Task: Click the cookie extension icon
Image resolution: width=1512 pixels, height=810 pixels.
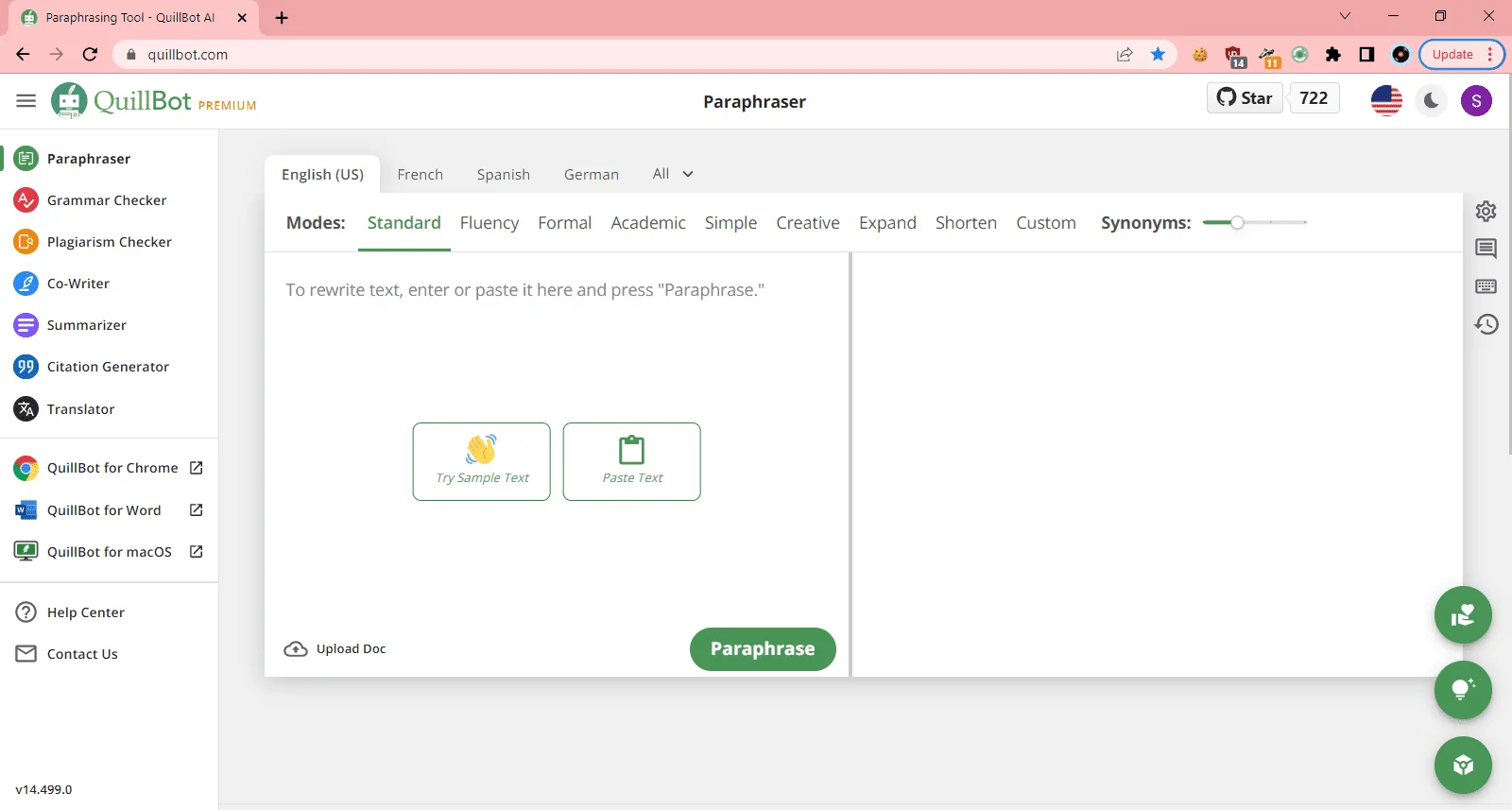Action: click(x=1200, y=54)
